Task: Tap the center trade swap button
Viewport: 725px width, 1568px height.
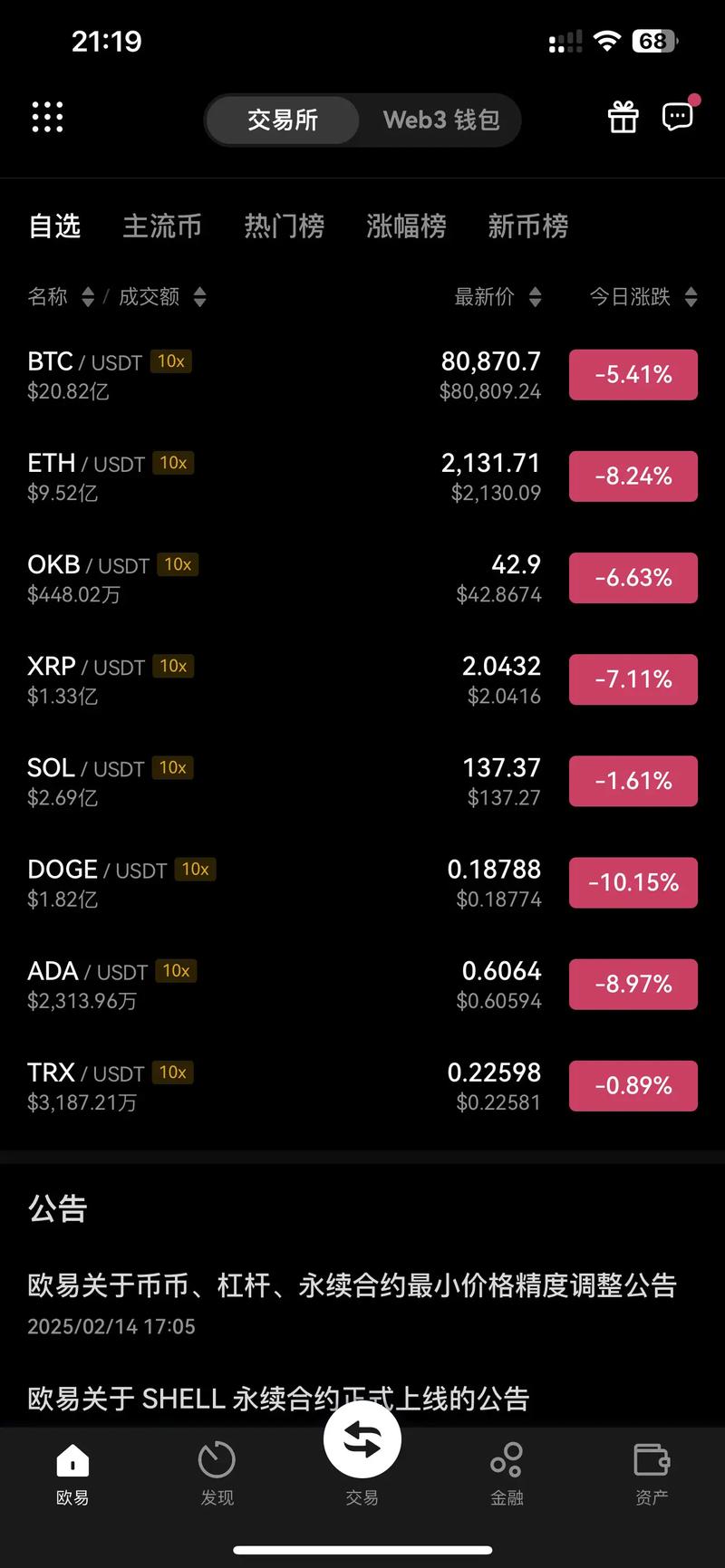Action: 362,1440
